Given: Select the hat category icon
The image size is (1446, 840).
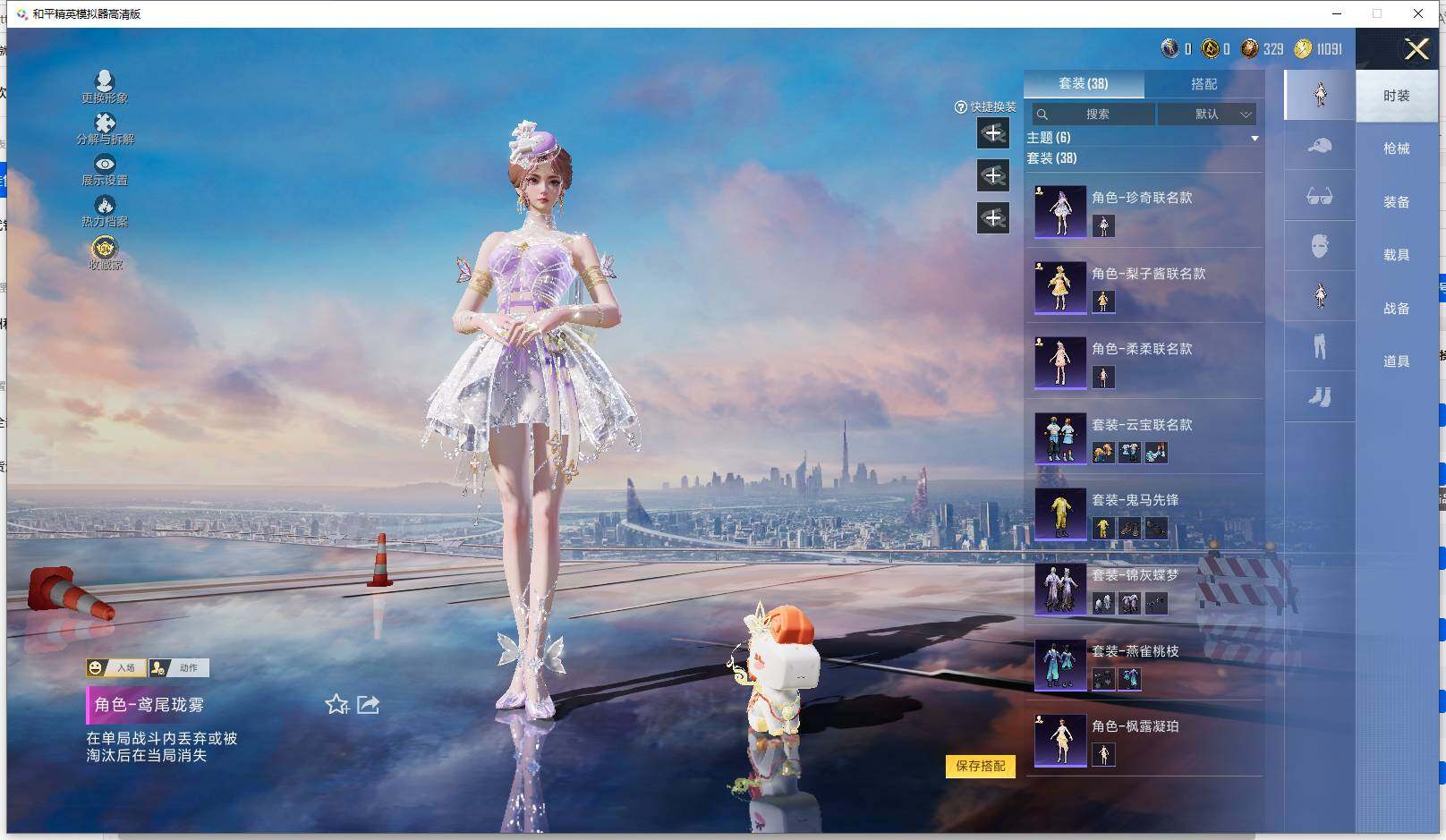Looking at the screenshot, I should [x=1320, y=146].
